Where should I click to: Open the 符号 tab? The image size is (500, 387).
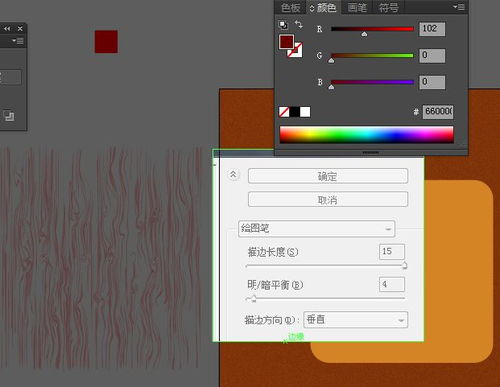(389, 7)
